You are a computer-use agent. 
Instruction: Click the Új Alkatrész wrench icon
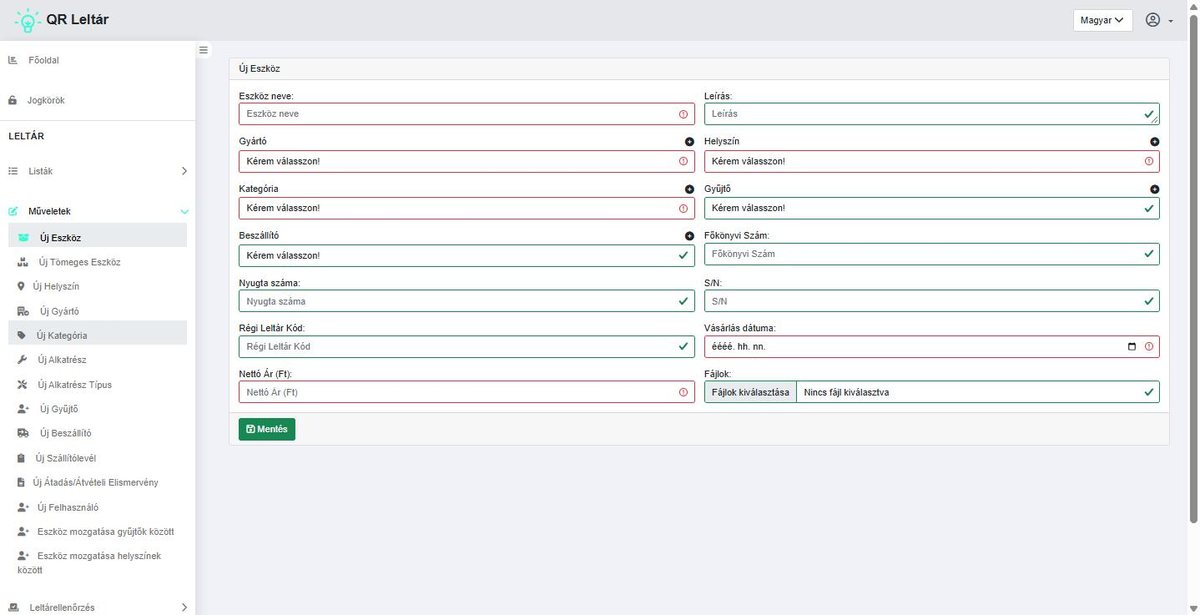pos(22,360)
